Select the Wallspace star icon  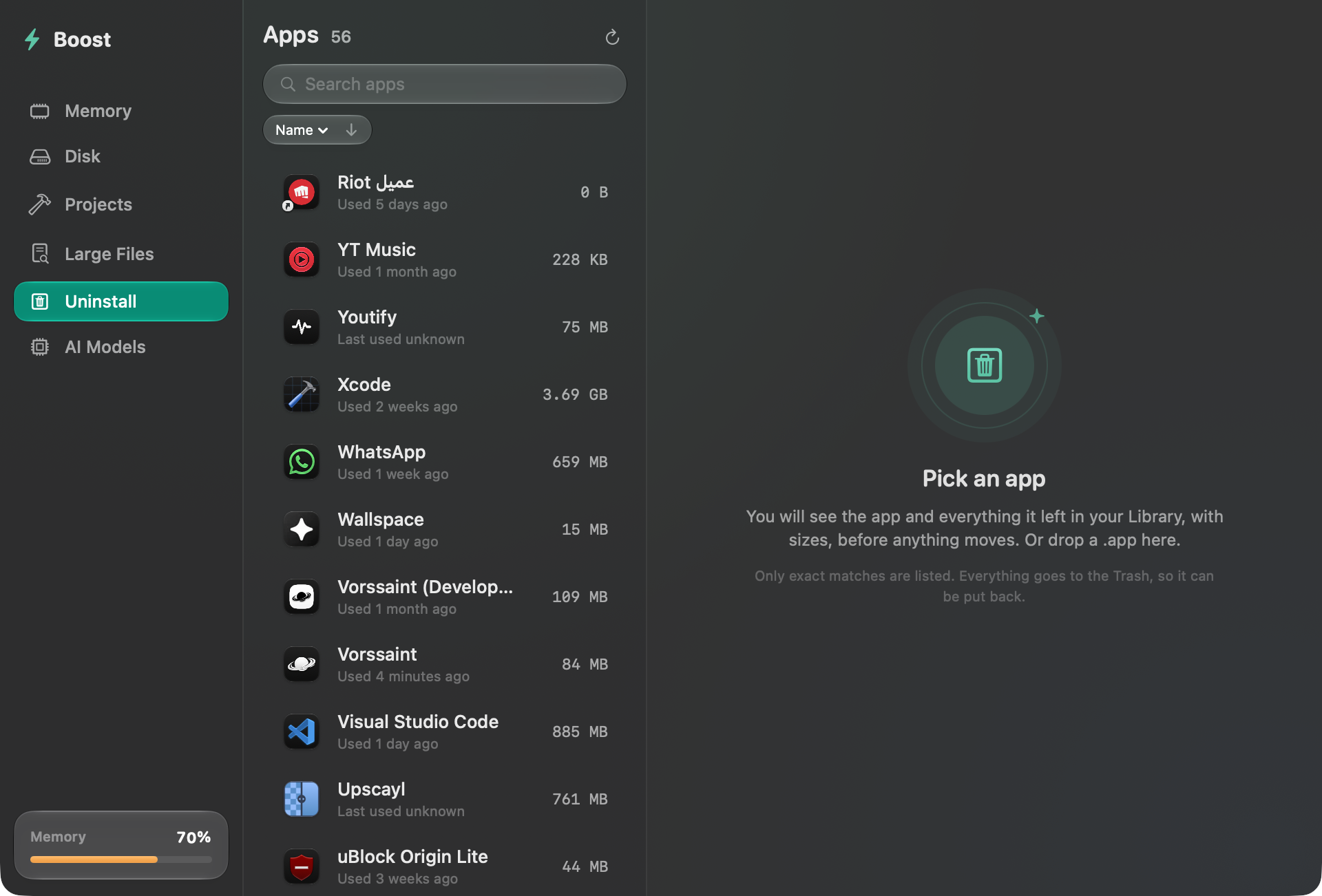302,529
